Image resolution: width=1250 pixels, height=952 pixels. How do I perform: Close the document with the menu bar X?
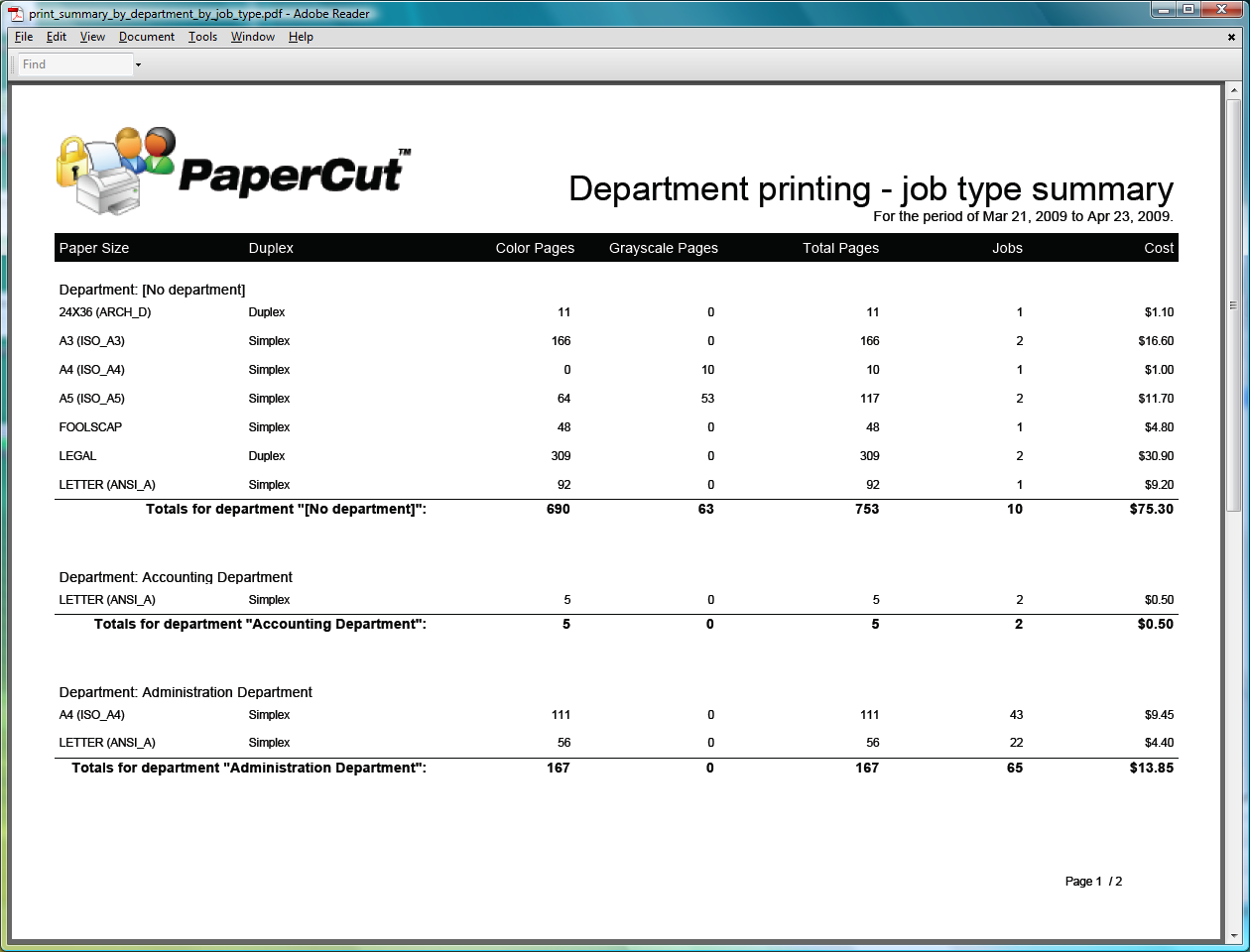(x=1232, y=38)
